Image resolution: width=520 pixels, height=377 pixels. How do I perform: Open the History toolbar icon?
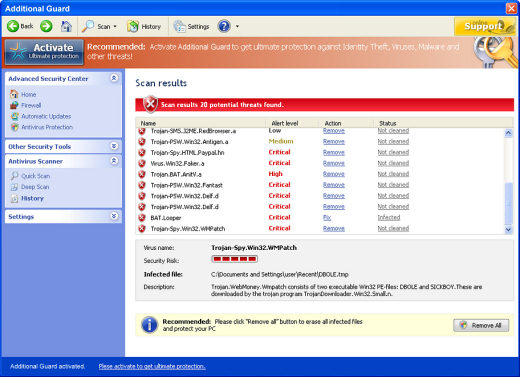(x=133, y=26)
